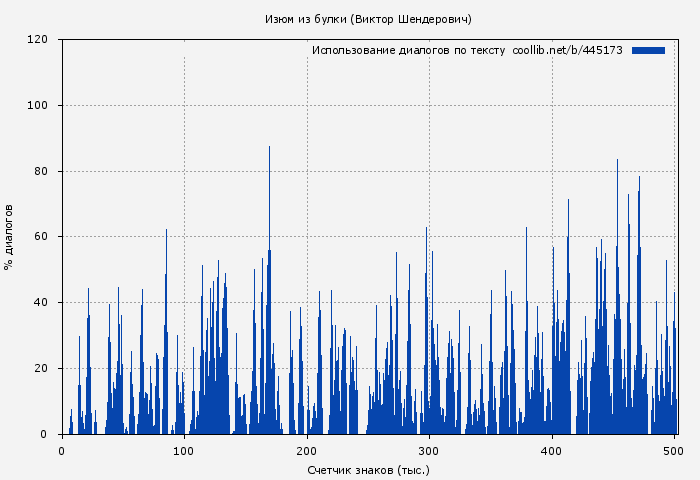Click the blue legend color swatch
Image resolution: width=700 pixels, height=480 pixels.
(x=648, y=50)
